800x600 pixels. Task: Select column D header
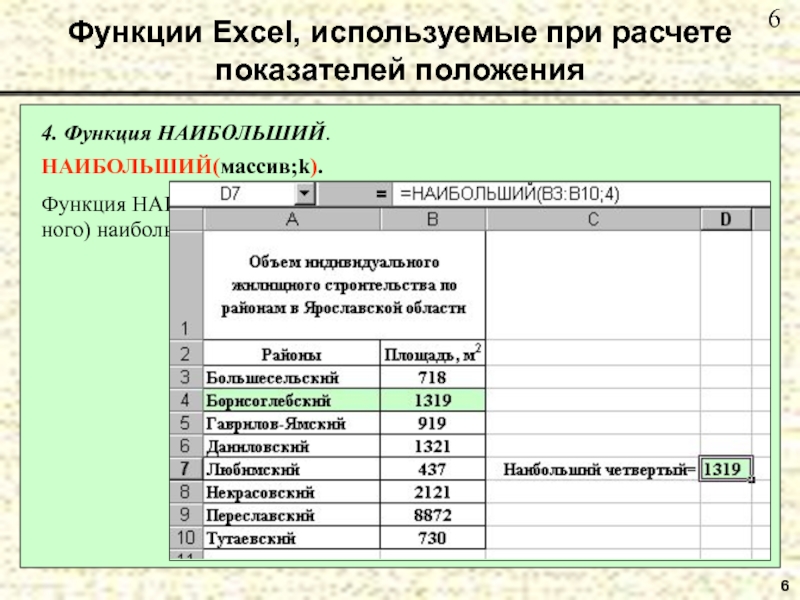(x=726, y=219)
